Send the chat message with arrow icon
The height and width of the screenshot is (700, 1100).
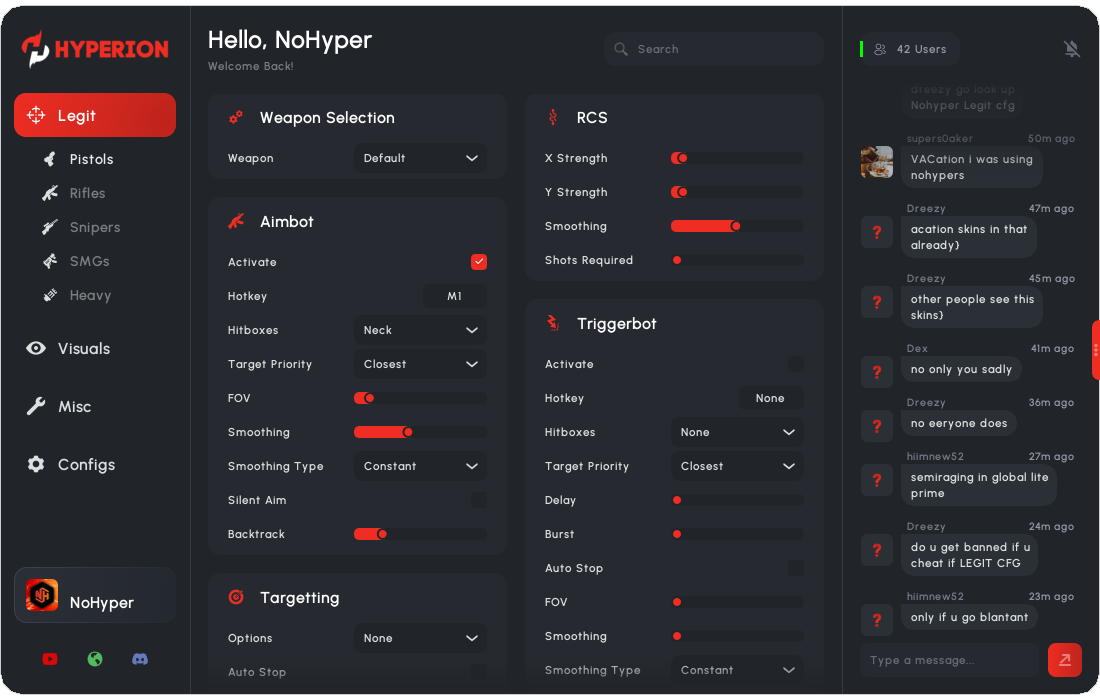click(x=1064, y=660)
